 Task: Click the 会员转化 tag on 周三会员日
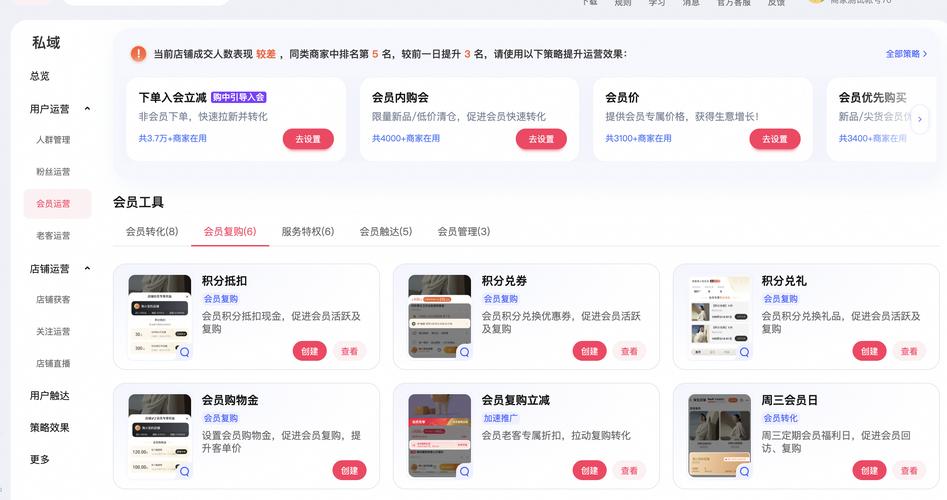(780, 418)
